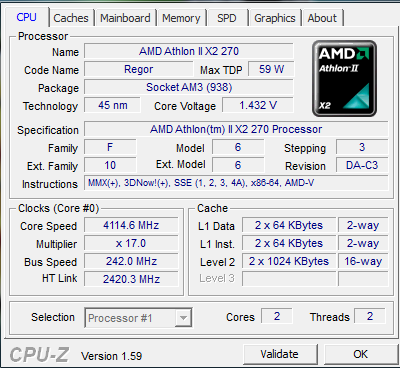This screenshot has width=400, height=368.
Task: Click the Stepping value 3
Action: 362,147
